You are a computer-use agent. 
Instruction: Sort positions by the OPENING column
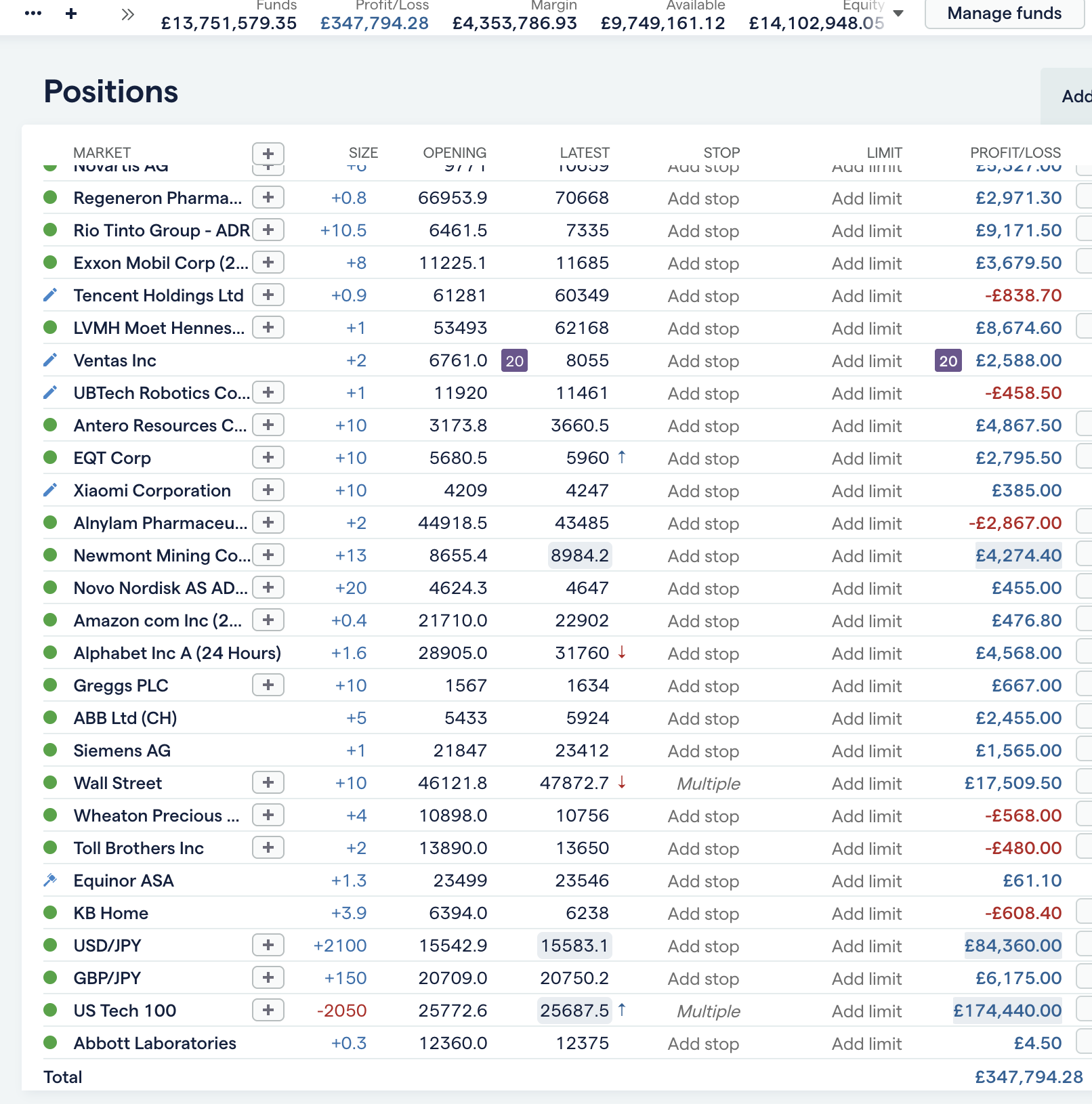point(455,153)
